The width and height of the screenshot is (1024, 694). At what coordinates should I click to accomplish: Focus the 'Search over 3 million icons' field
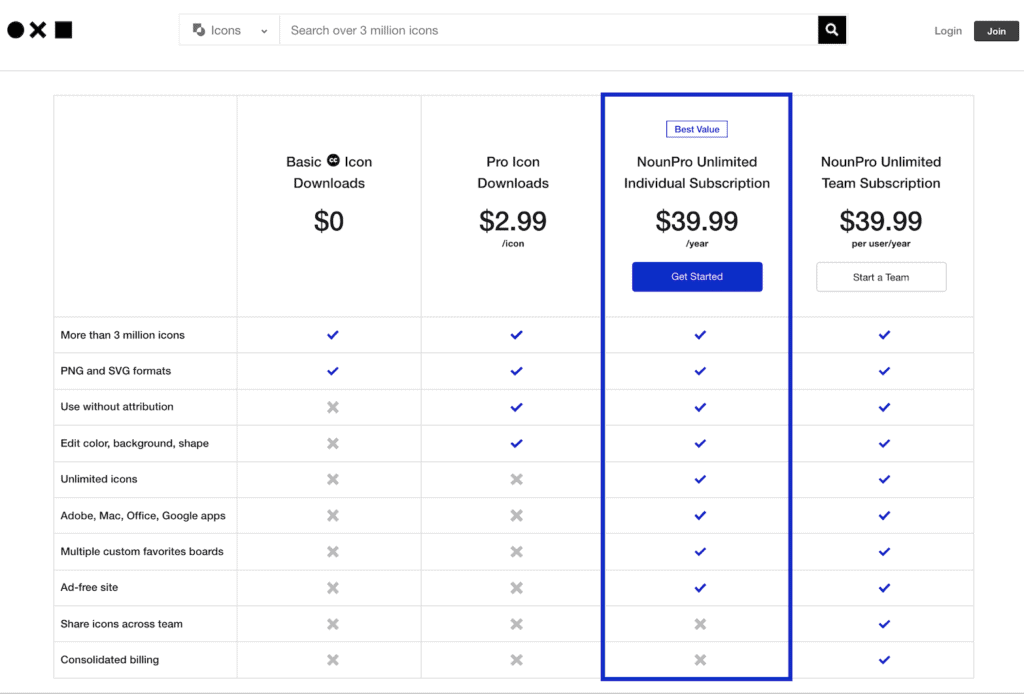click(x=549, y=30)
